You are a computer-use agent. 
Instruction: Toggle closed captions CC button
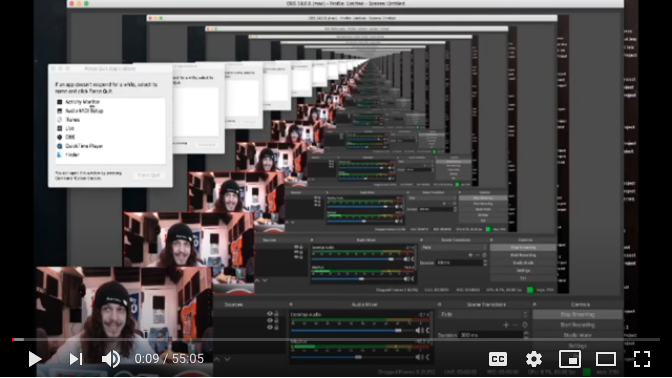(498, 359)
